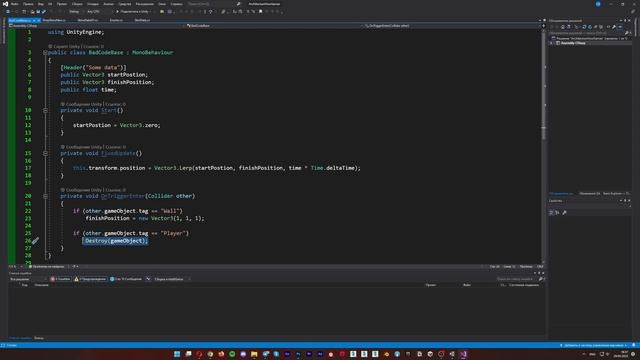Viewport: 640px width, 360px height.
Task: Click Add to source control in status bar
Action: point(593,345)
